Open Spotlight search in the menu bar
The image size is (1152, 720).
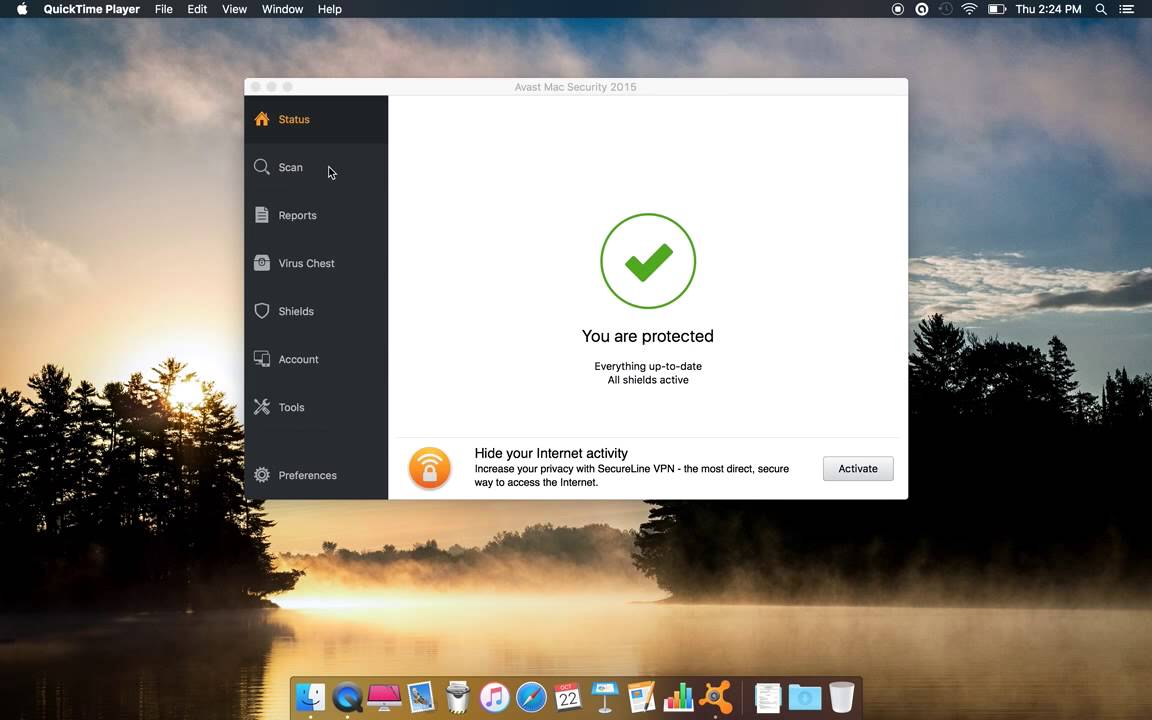pos(1101,9)
